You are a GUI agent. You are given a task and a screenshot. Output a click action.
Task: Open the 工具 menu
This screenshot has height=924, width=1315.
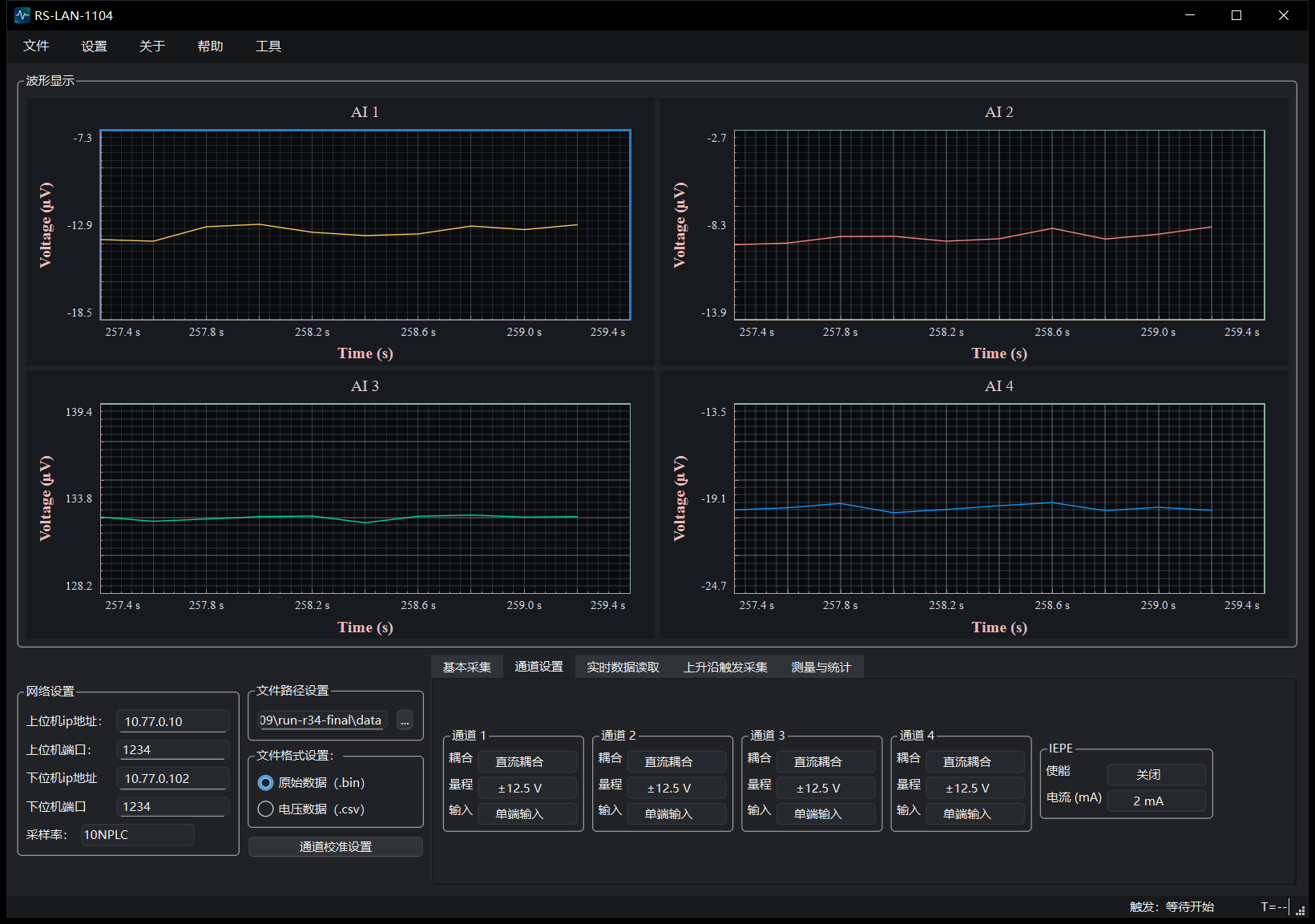click(268, 46)
